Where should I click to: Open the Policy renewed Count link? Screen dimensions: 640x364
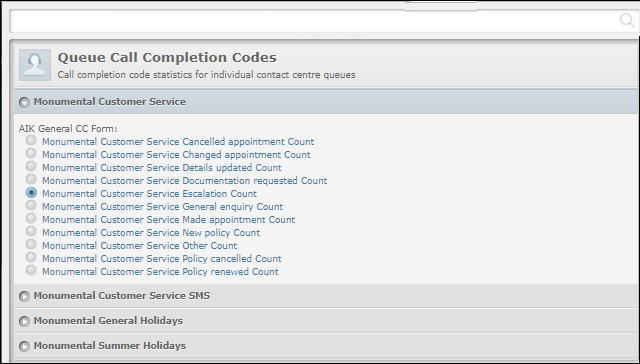click(x=160, y=272)
